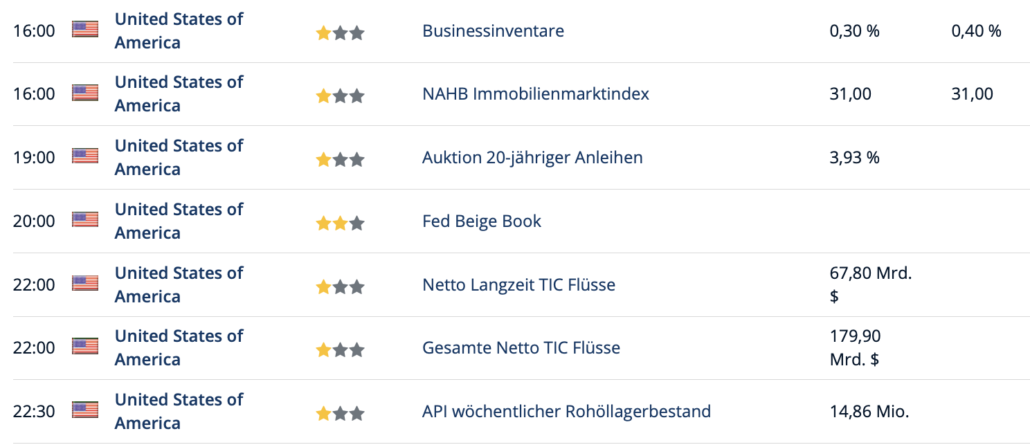The height and width of the screenshot is (447, 1030).
Task: Open Auktion 20-jähriger Anleihen details
Action: (532, 158)
